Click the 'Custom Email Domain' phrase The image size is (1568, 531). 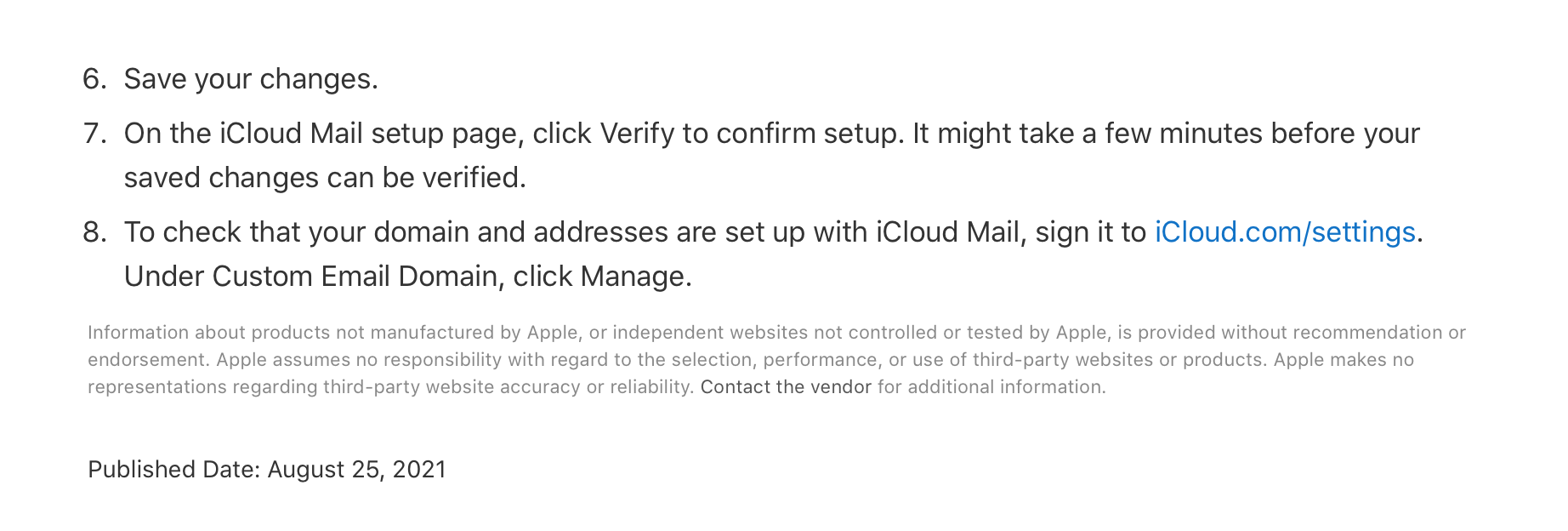pos(355,277)
